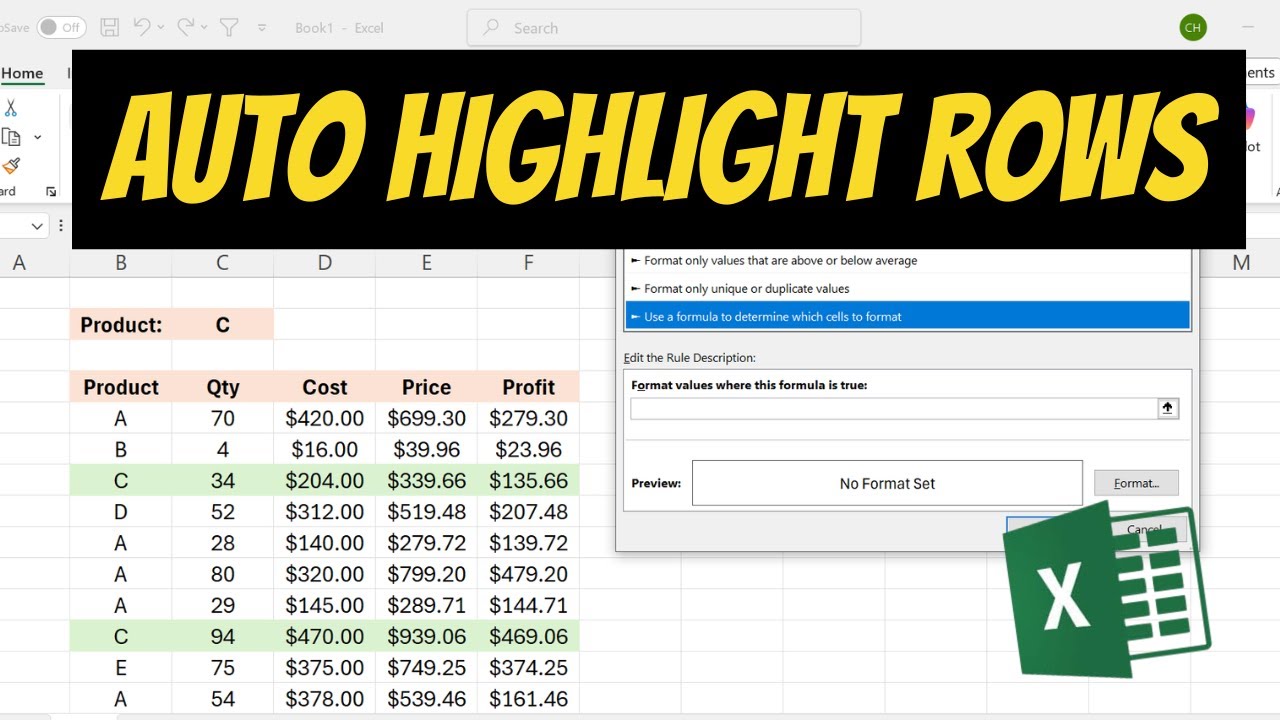Select column C header
Viewport: 1280px width, 720px height.
[222, 263]
